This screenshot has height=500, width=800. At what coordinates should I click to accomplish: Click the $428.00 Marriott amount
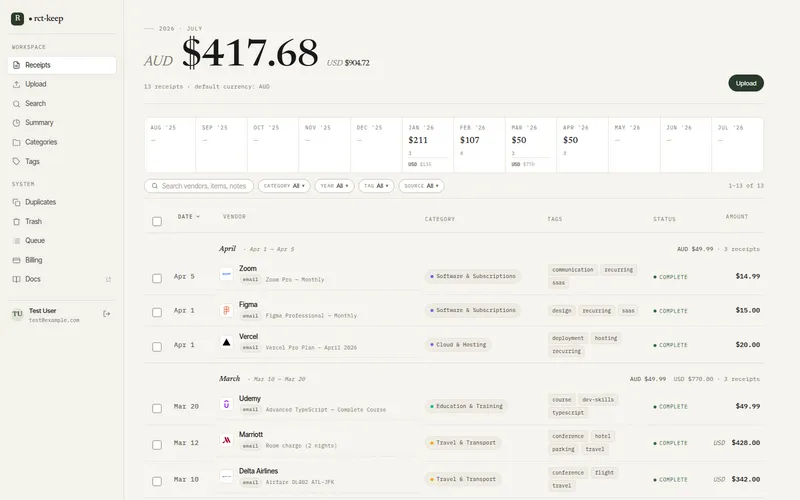(x=745, y=443)
